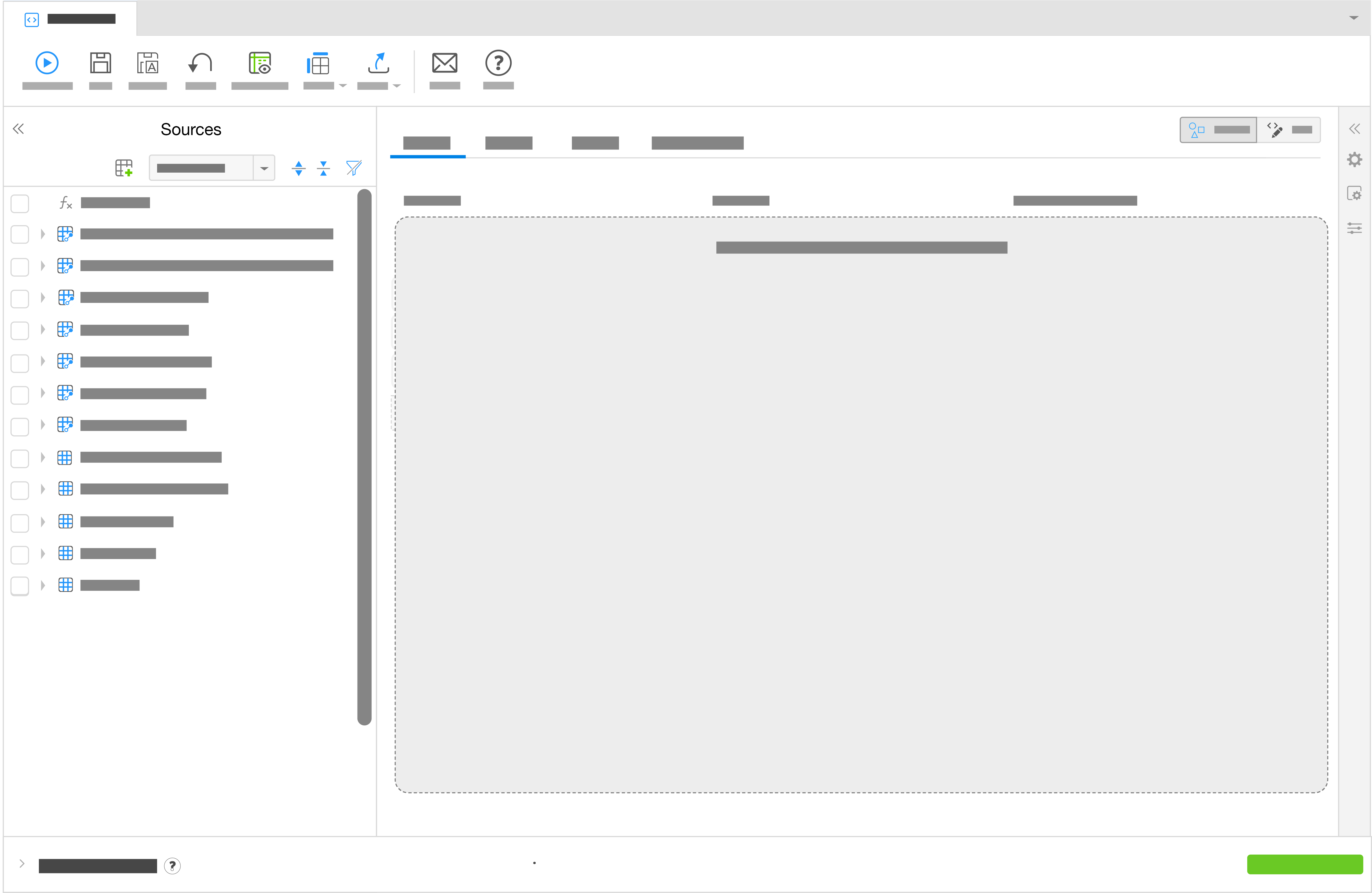Switch to code editor button with pencil icon
The image size is (1372, 893).
(x=1289, y=130)
